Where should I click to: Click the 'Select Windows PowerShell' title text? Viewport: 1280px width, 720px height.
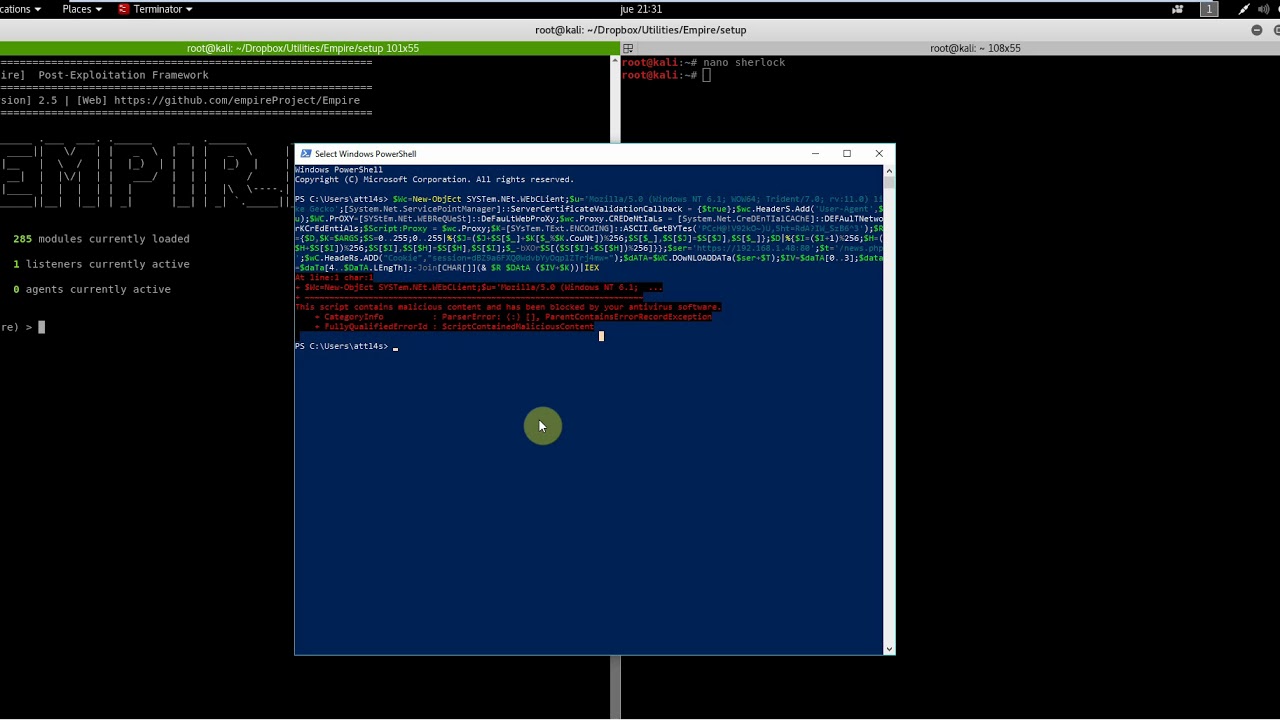click(365, 154)
